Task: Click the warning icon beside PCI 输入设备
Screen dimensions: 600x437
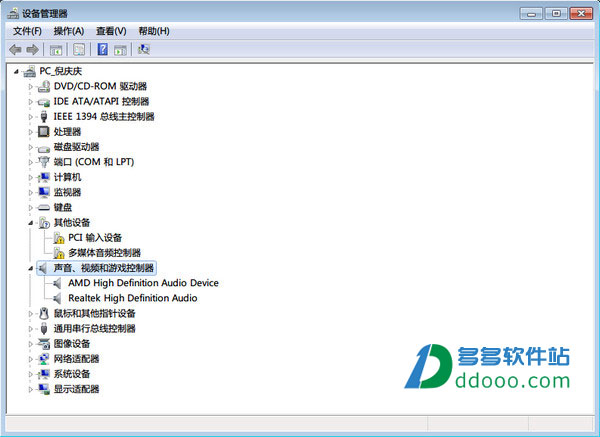Action: click(59, 238)
